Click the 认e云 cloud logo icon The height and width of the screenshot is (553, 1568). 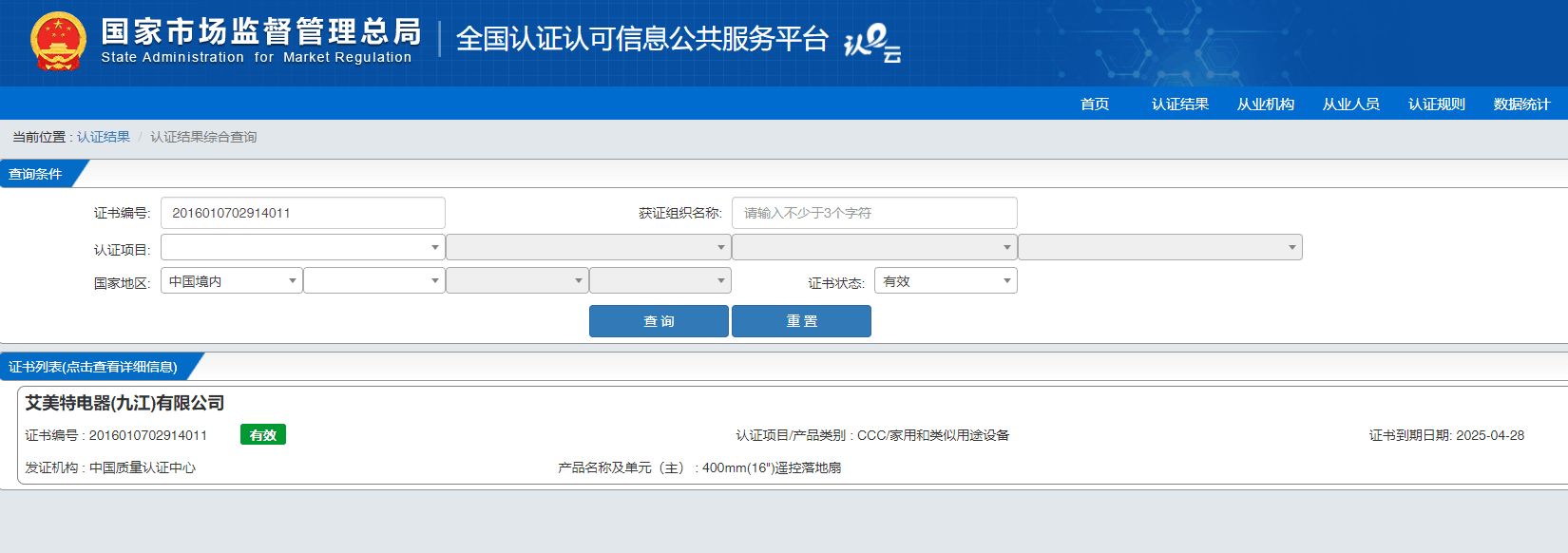872,43
